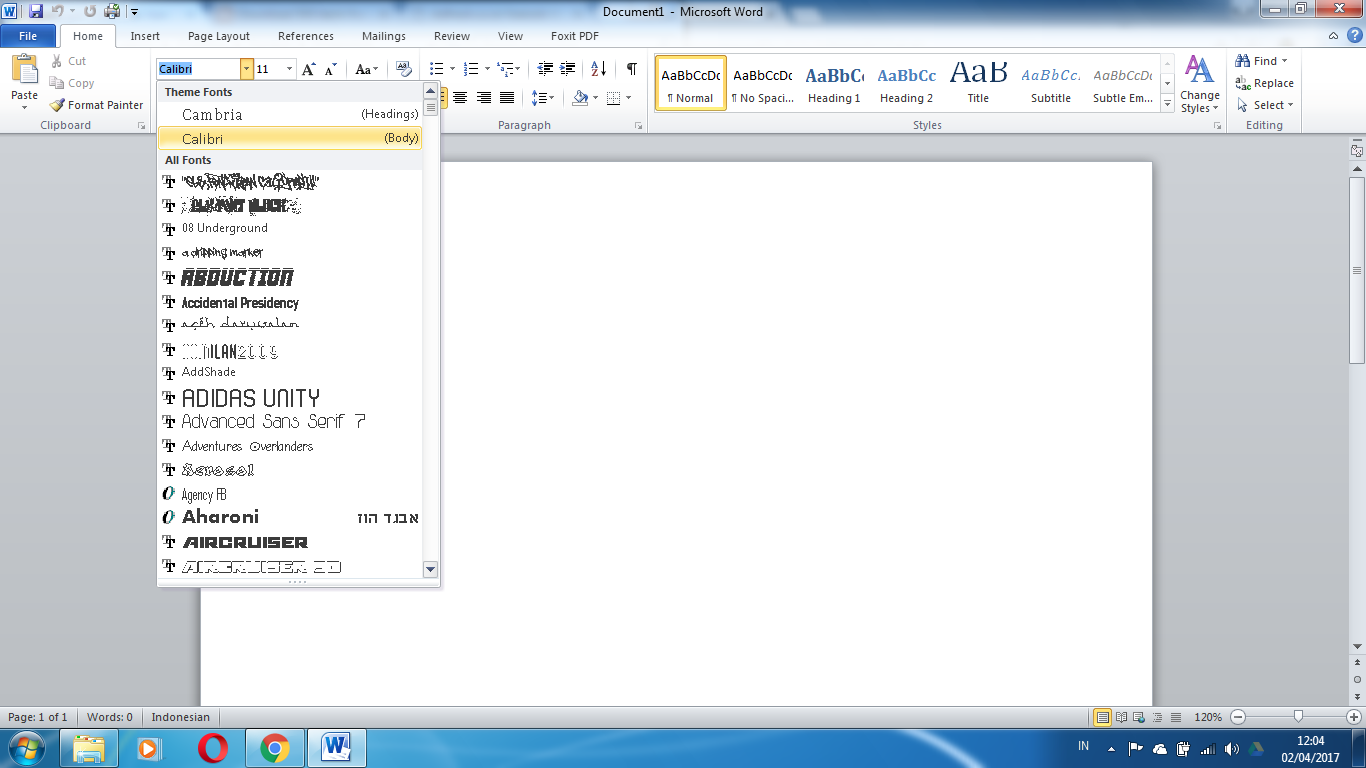Apply the Heading 1 style
Image resolution: width=1366 pixels, height=768 pixels.
[835, 83]
